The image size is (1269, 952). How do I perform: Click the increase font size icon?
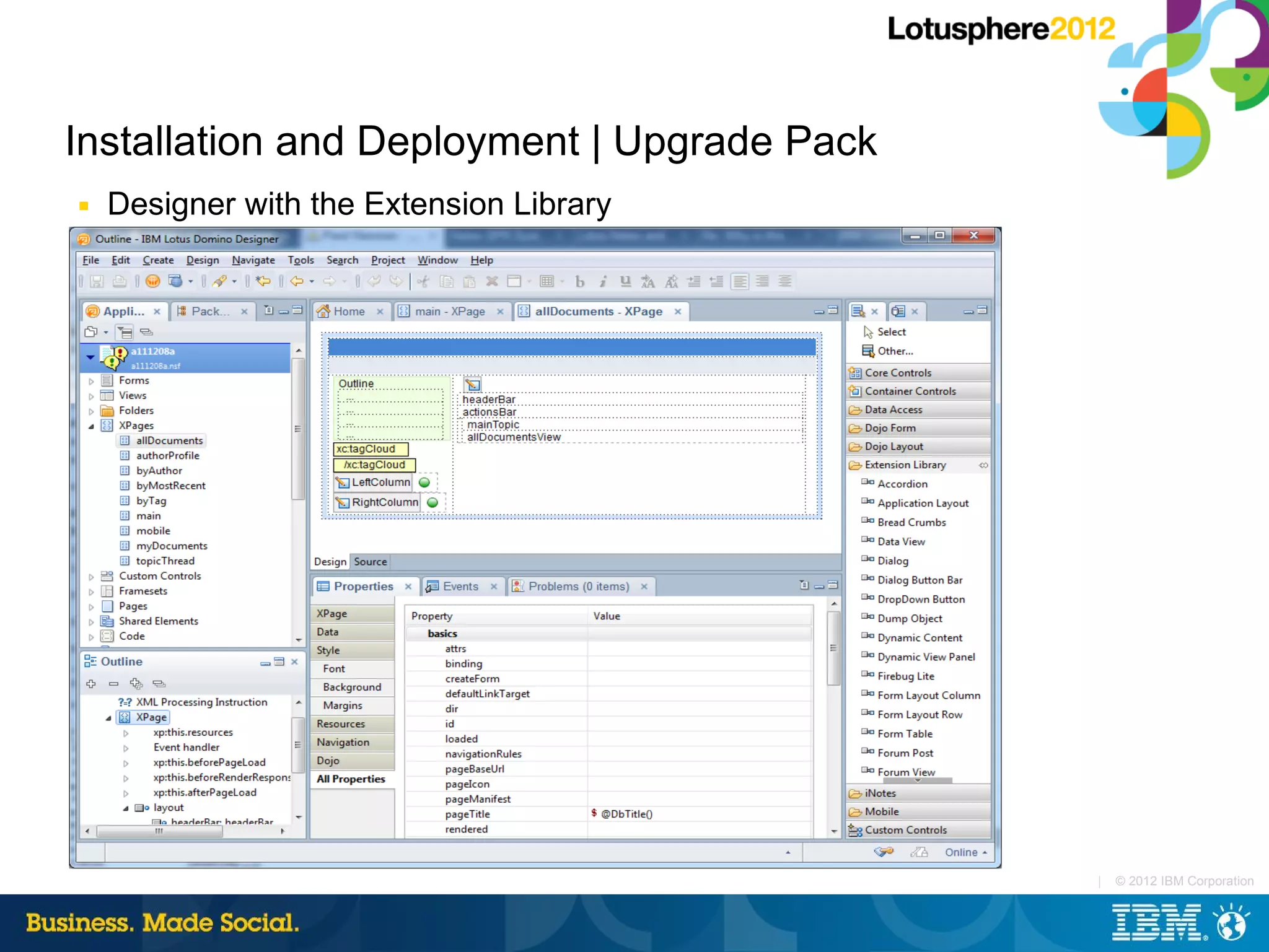(648, 282)
